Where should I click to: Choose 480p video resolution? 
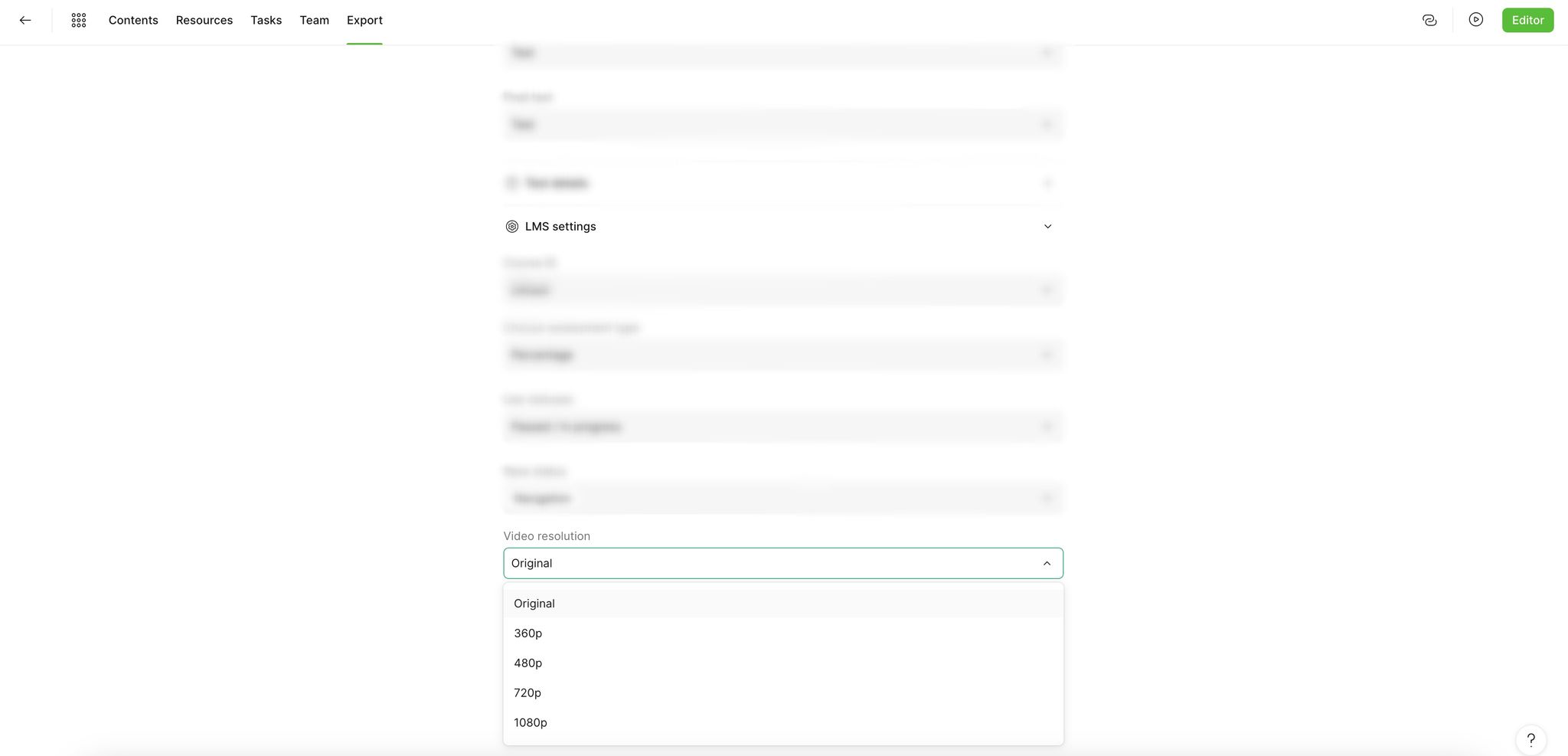(x=783, y=663)
